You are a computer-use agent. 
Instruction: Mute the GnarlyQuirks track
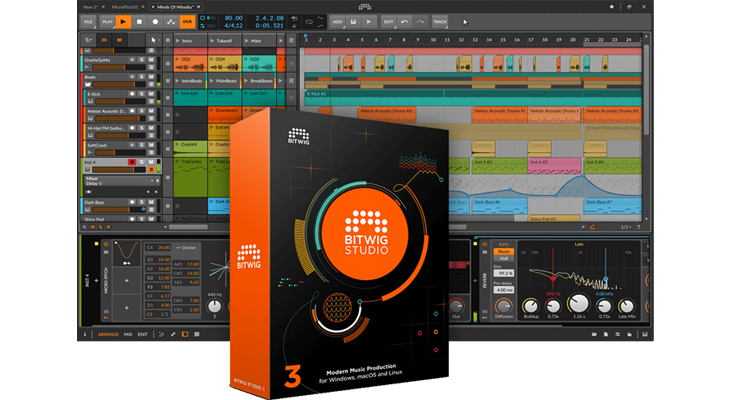tap(151, 60)
